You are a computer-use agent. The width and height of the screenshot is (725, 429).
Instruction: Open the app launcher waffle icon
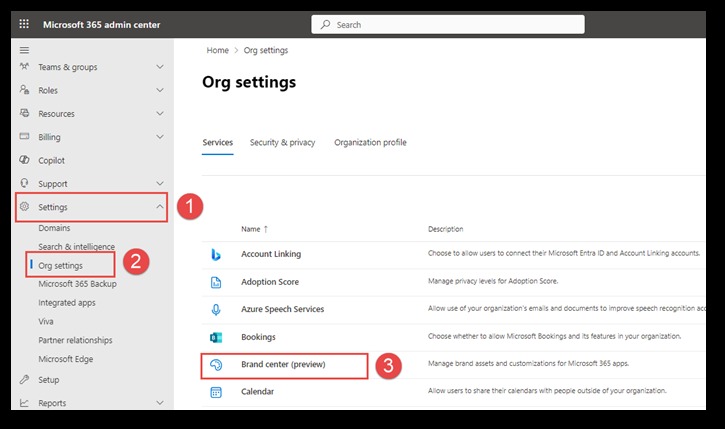tap(24, 24)
